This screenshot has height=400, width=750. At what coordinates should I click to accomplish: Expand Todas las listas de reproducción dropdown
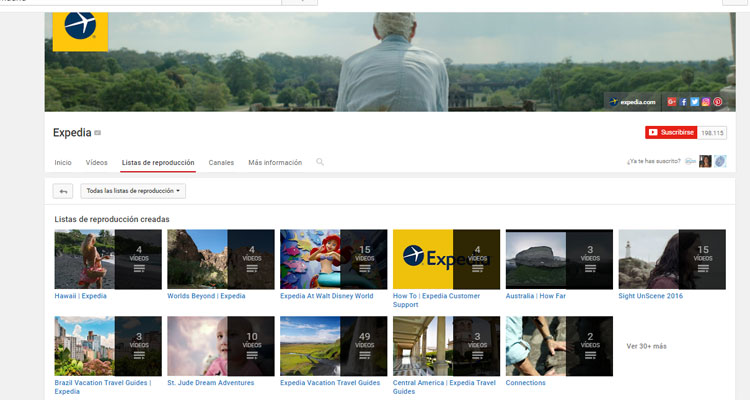(133, 191)
